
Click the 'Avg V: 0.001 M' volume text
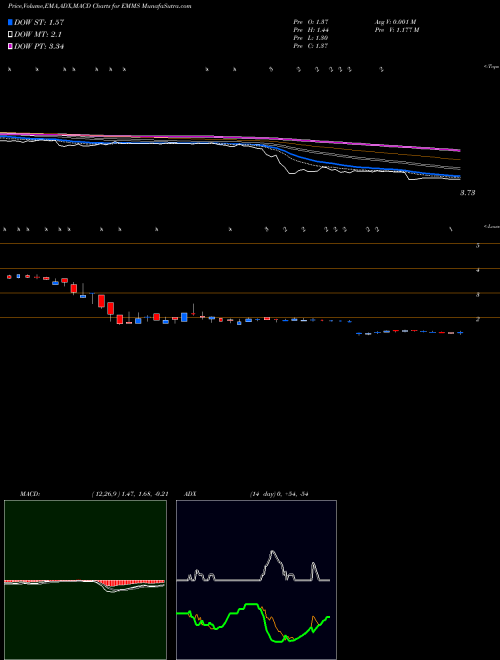click(x=395, y=22)
